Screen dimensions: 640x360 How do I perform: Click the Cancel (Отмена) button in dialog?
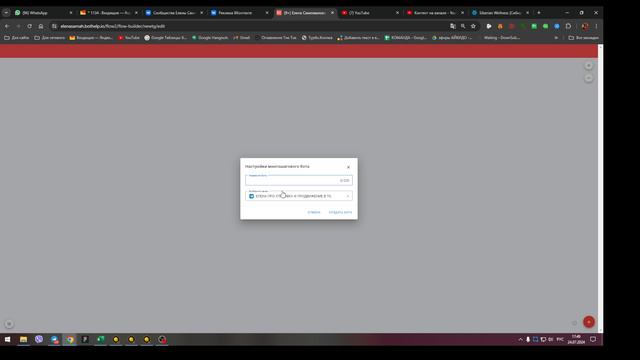coord(314,212)
